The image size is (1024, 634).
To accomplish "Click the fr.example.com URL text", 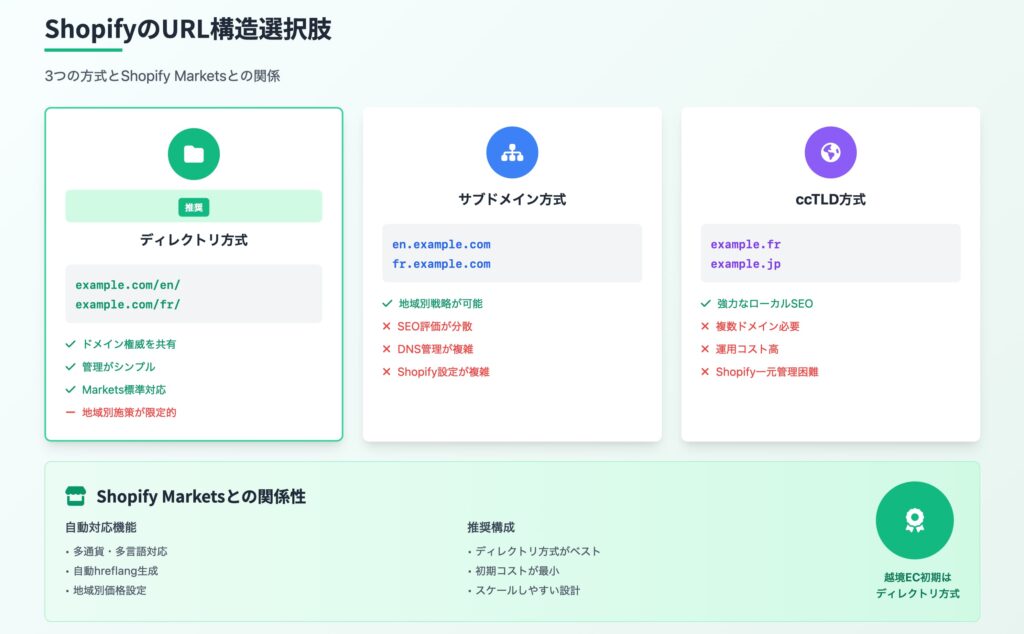I will pyautogui.click(x=441, y=264).
